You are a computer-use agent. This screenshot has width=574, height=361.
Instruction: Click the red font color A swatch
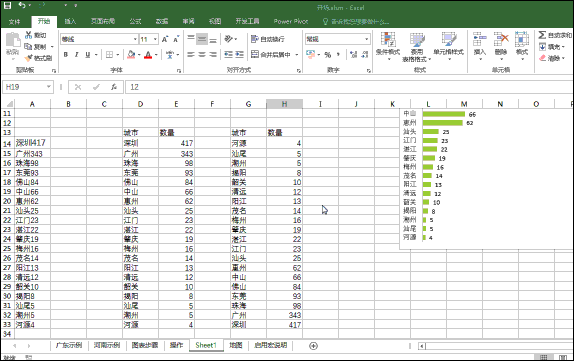point(148,55)
